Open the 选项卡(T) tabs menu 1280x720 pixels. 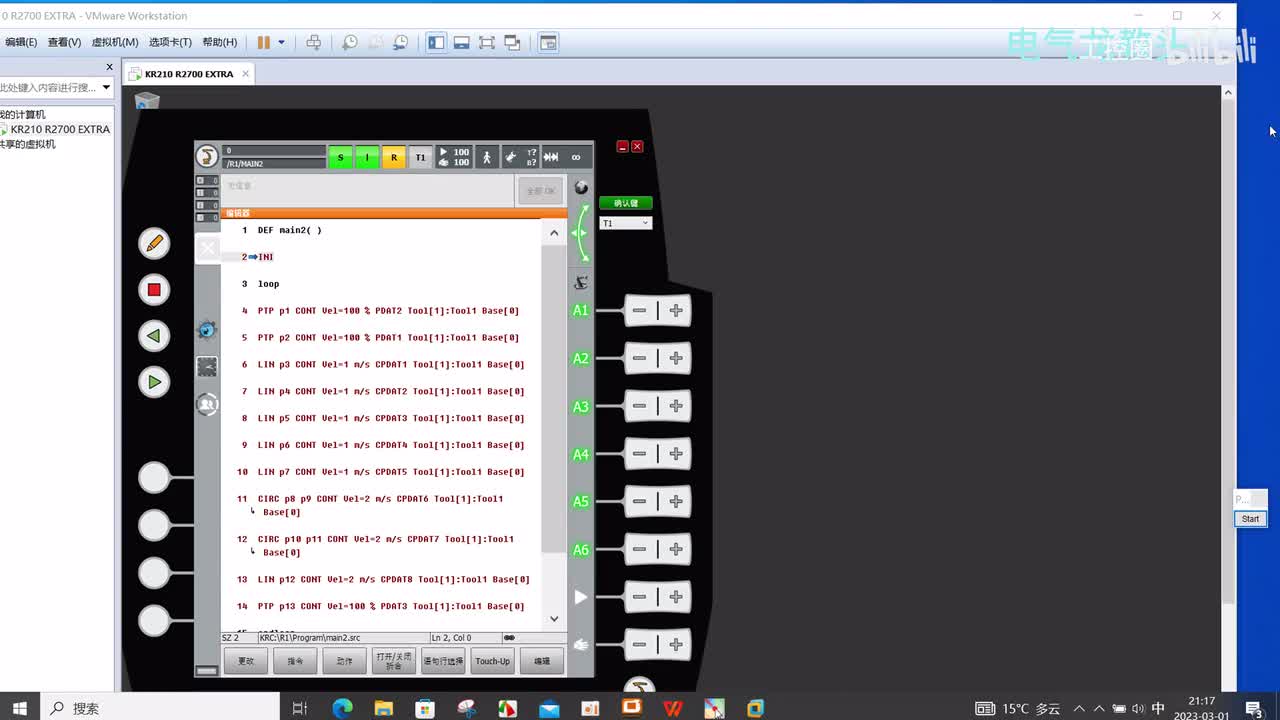coord(170,42)
